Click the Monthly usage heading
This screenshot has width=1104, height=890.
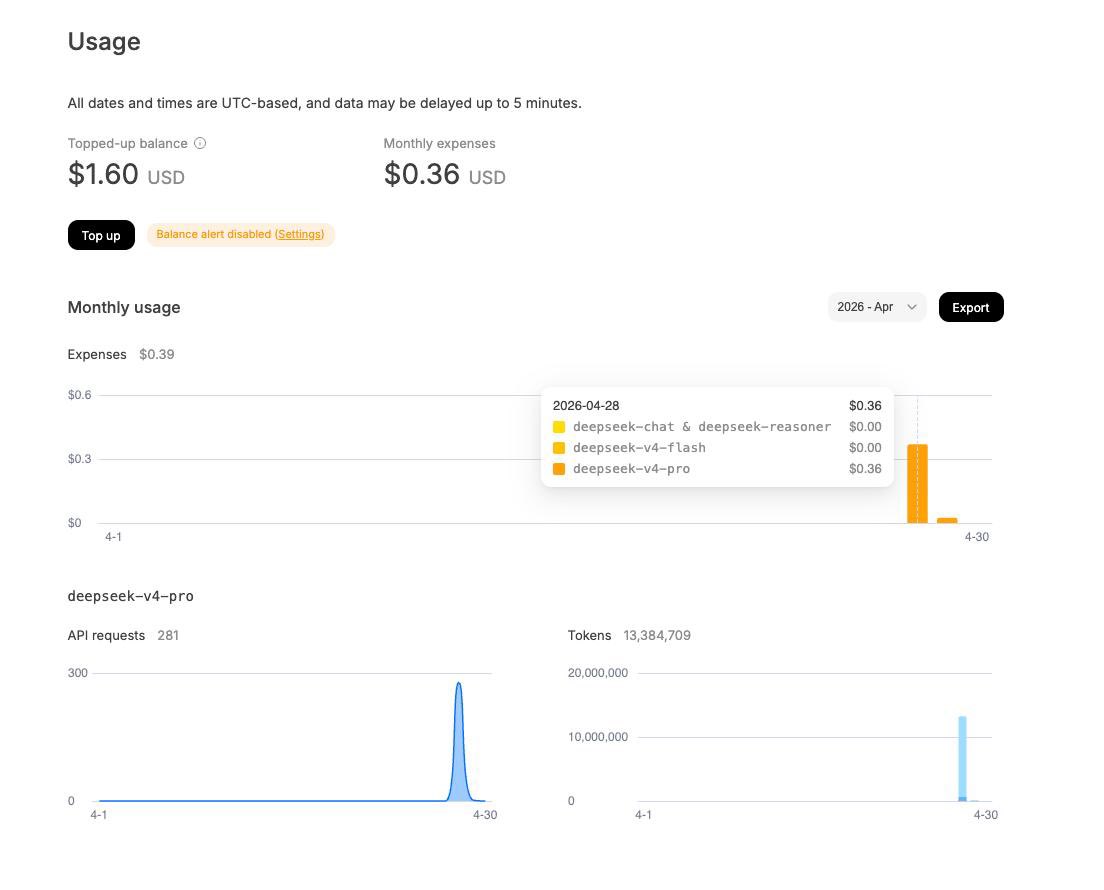pyautogui.click(x=124, y=307)
